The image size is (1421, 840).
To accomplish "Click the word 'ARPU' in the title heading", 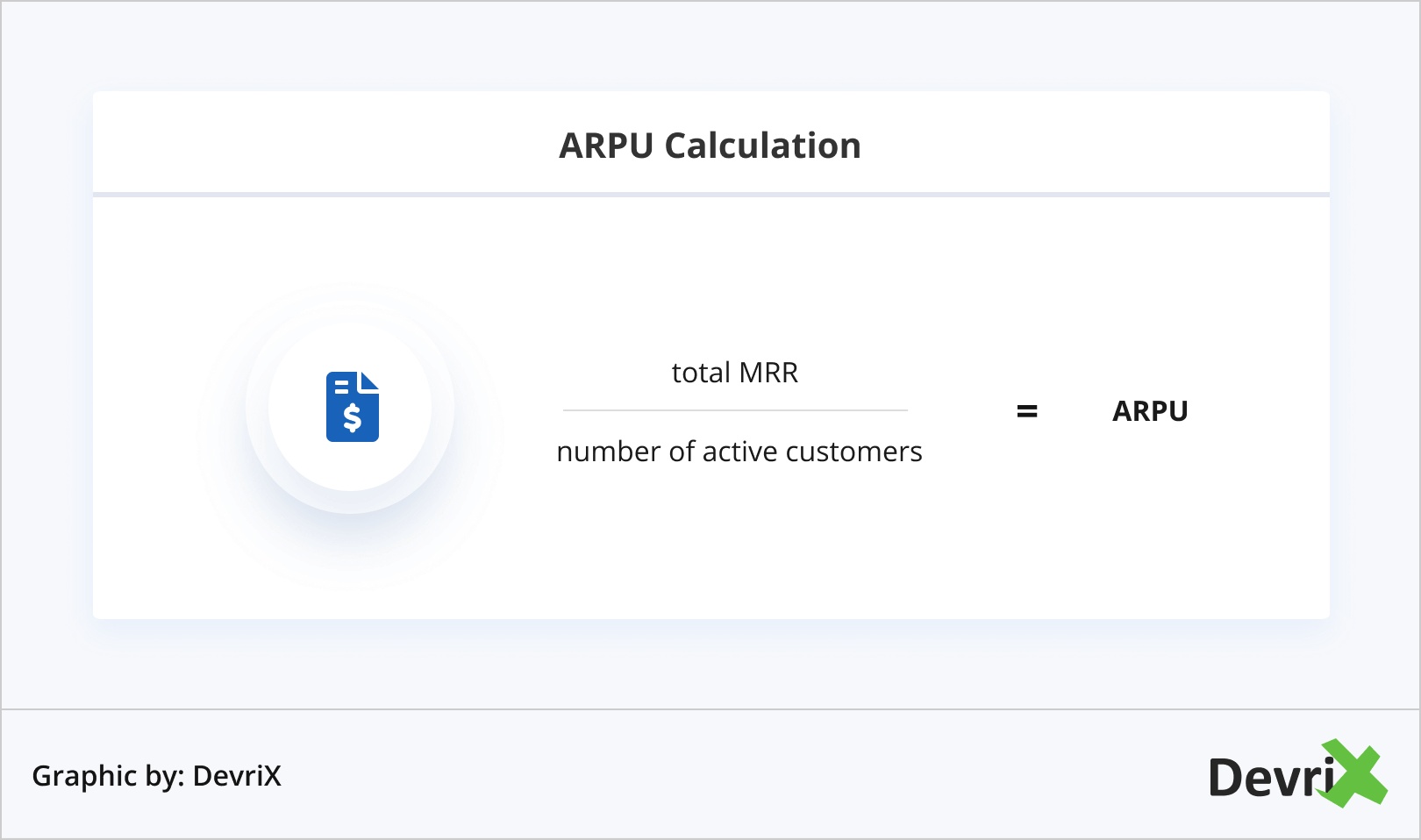I will click(607, 146).
